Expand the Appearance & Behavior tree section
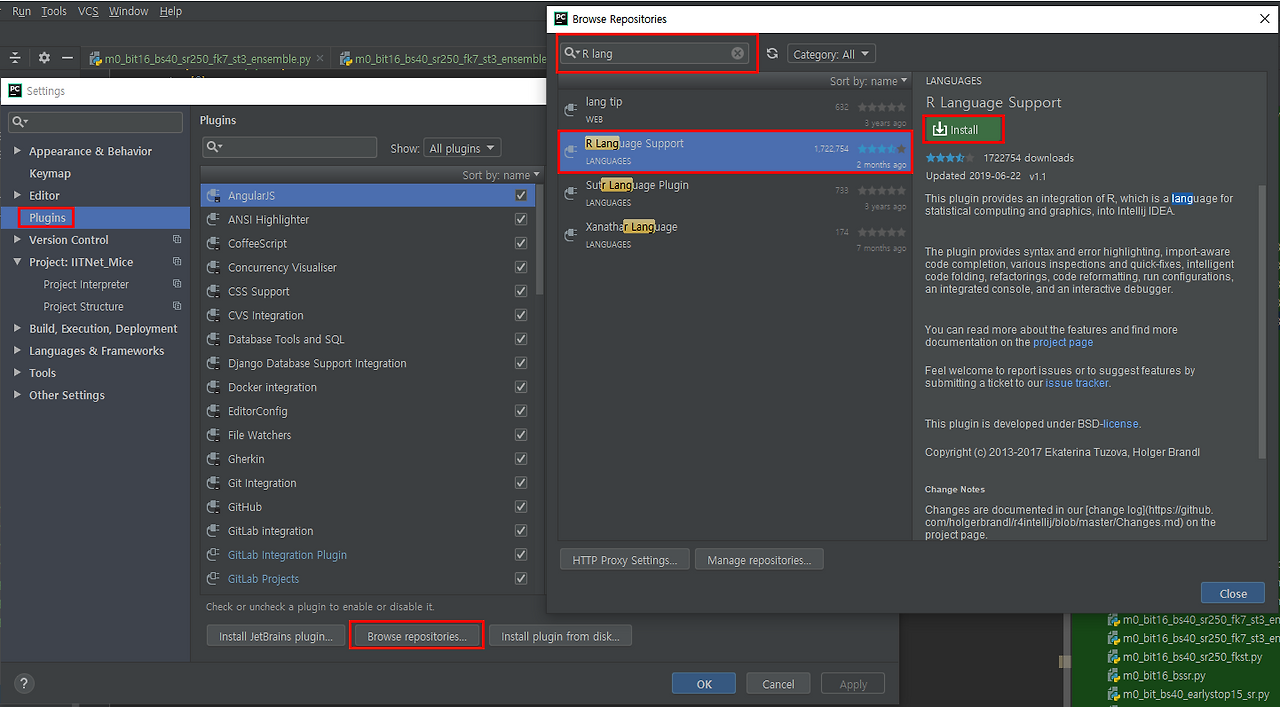The width and height of the screenshot is (1280, 707). click(18, 150)
